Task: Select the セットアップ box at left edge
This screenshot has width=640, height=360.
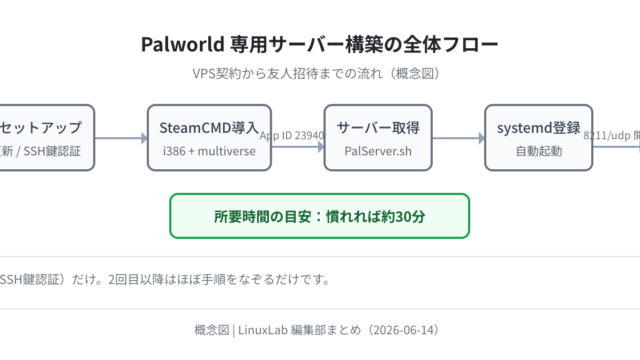Action: coord(47,138)
